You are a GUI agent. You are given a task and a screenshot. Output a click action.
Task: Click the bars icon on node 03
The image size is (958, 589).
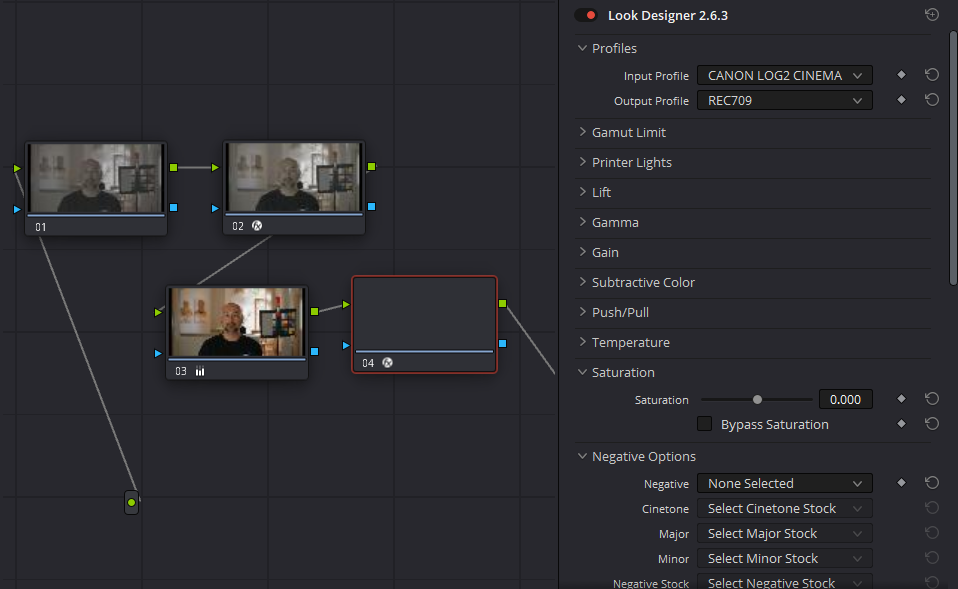click(200, 371)
